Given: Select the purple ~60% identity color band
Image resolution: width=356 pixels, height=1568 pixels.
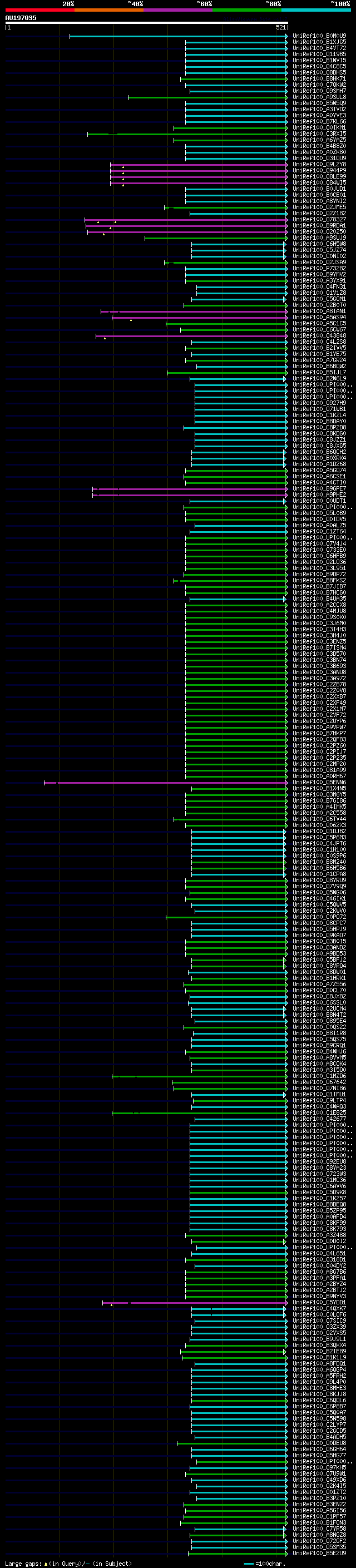Looking at the screenshot, I should (179, 10).
